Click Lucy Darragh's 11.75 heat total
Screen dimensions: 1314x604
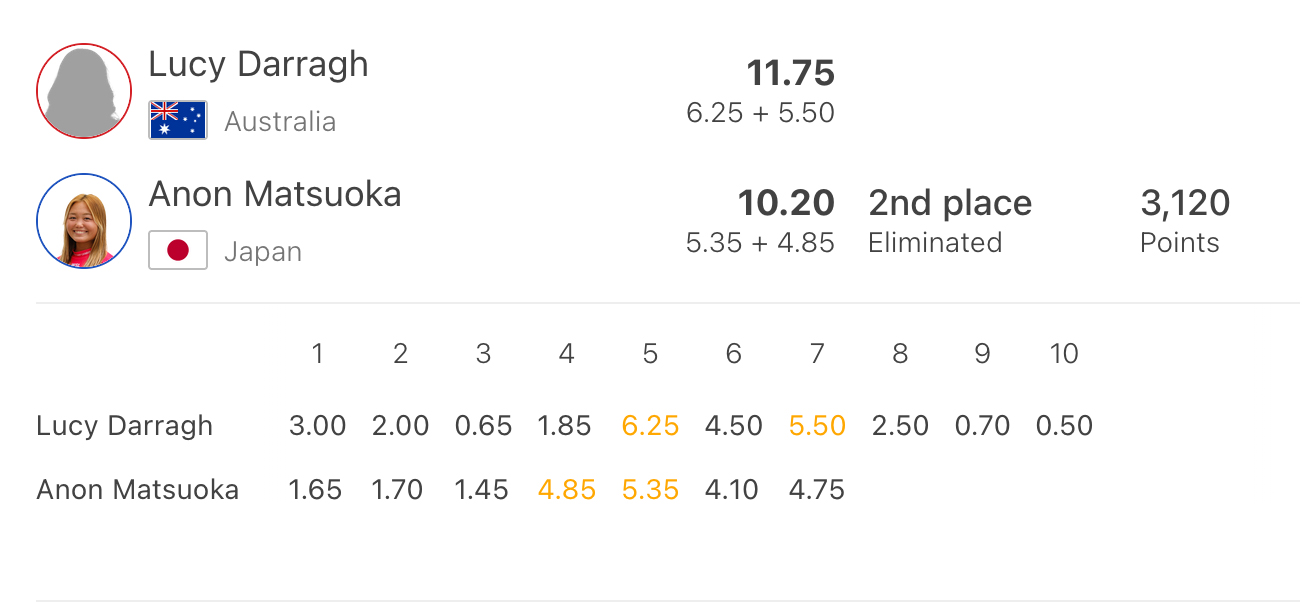790,73
